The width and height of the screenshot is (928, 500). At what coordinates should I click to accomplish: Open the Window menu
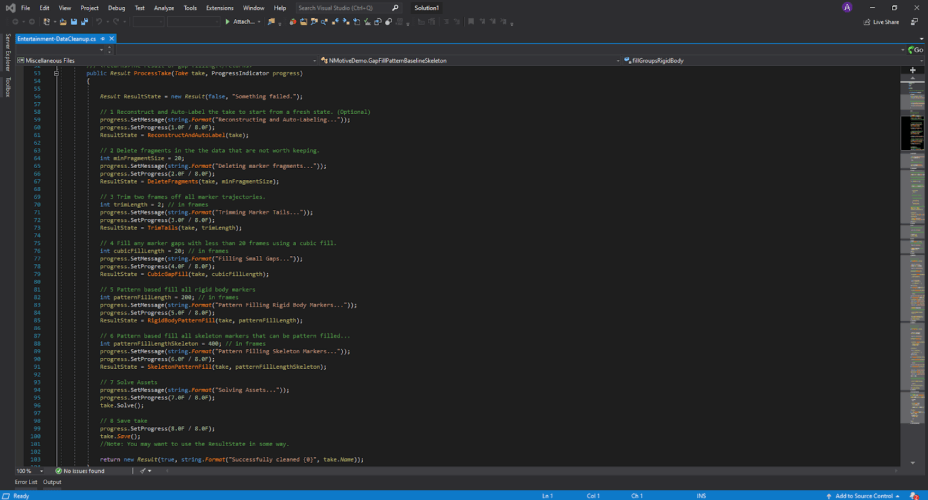(253, 8)
